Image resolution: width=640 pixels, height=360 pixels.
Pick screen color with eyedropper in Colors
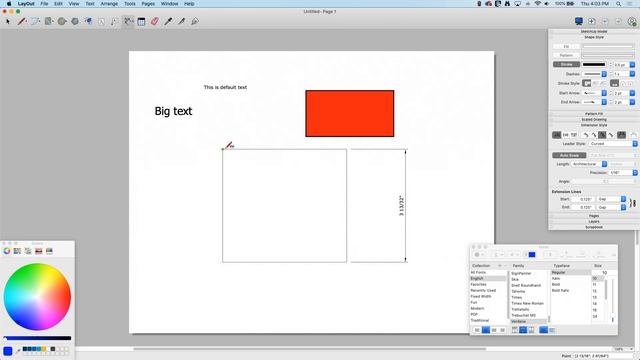(x=18, y=351)
